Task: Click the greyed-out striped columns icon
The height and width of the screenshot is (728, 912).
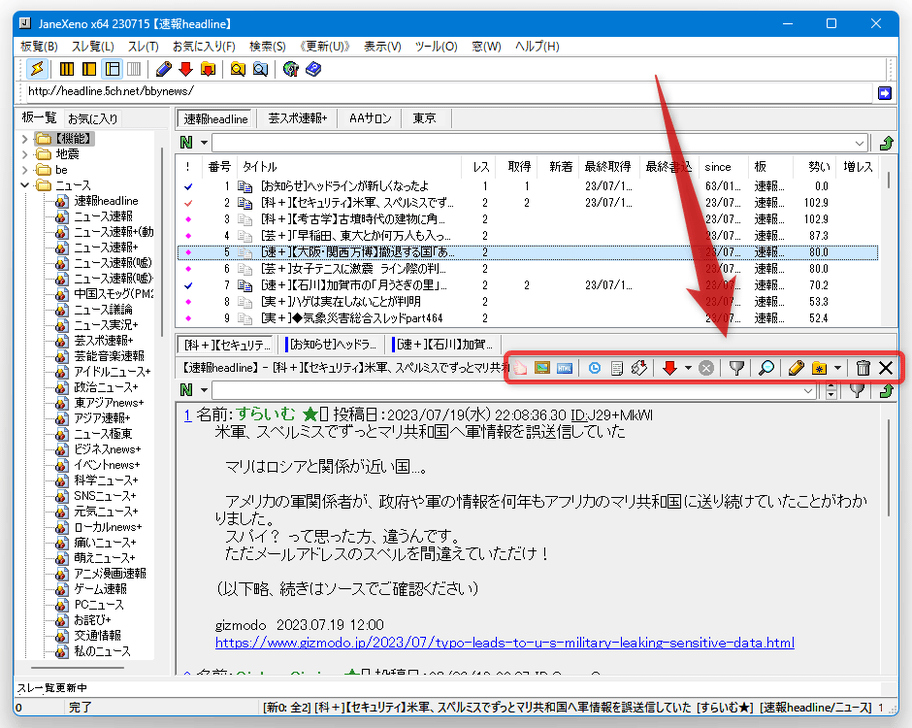Action: click(x=134, y=69)
